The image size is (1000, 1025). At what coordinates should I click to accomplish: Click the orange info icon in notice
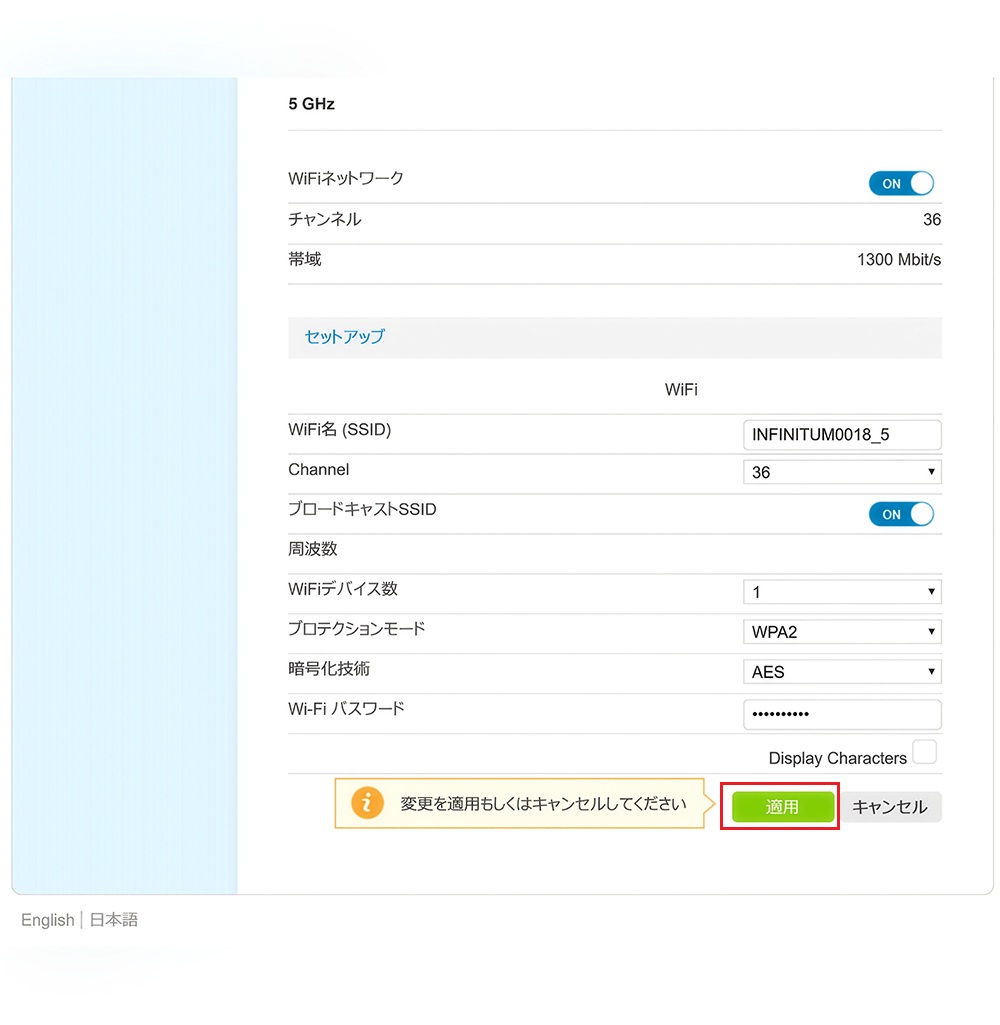point(367,803)
